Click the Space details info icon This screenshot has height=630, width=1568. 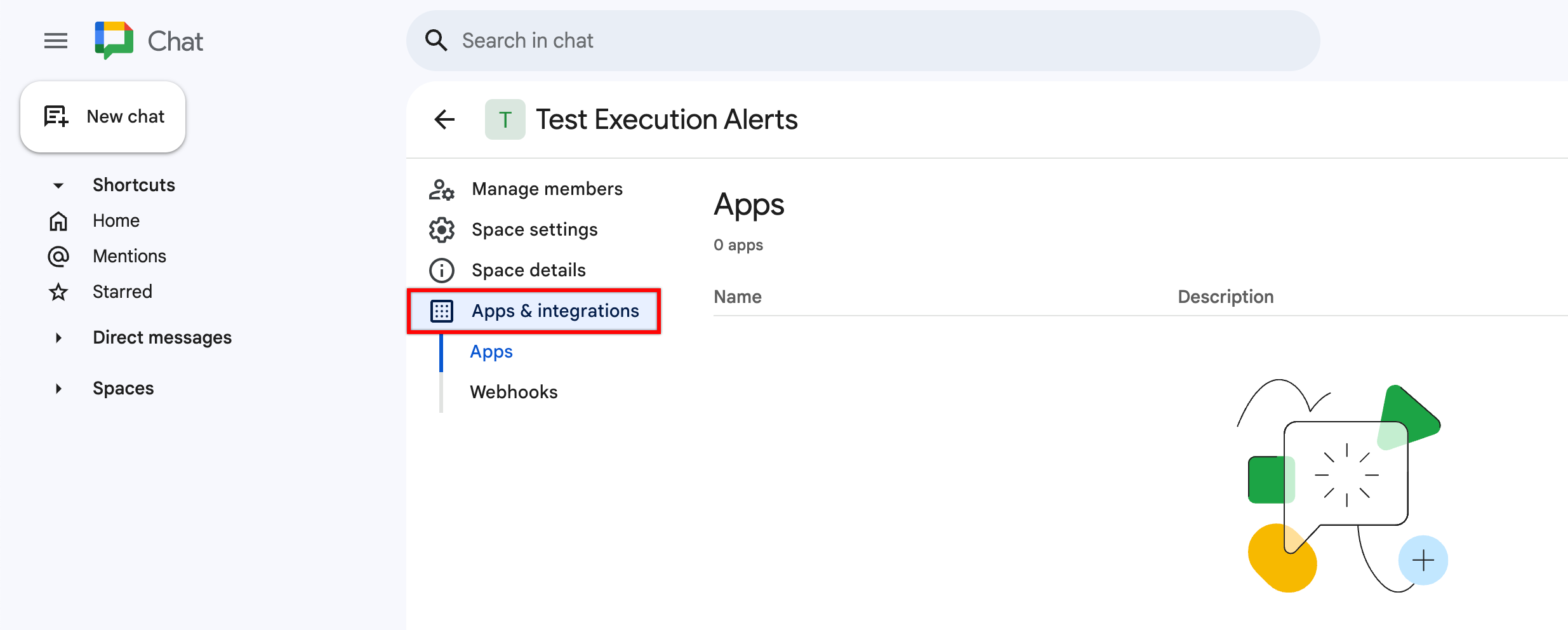441,270
